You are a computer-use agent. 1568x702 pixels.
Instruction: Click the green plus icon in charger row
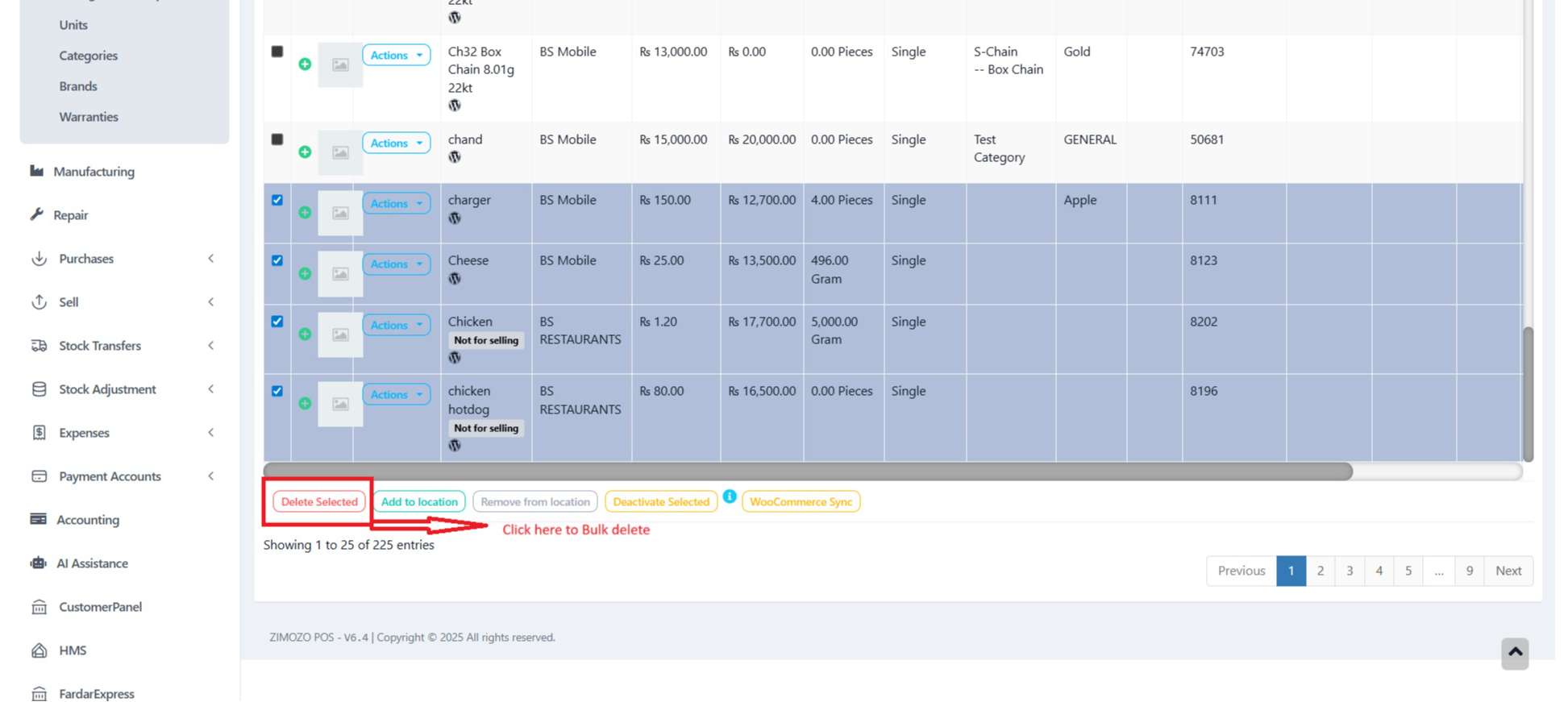(x=305, y=213)
